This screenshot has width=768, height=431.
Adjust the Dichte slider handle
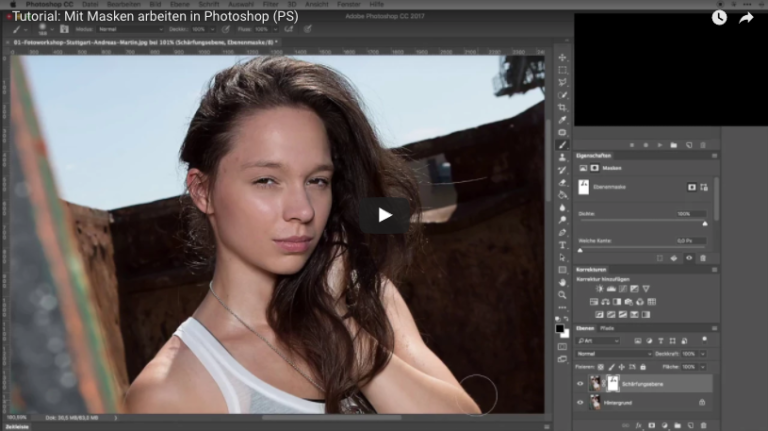pos(705,224)
